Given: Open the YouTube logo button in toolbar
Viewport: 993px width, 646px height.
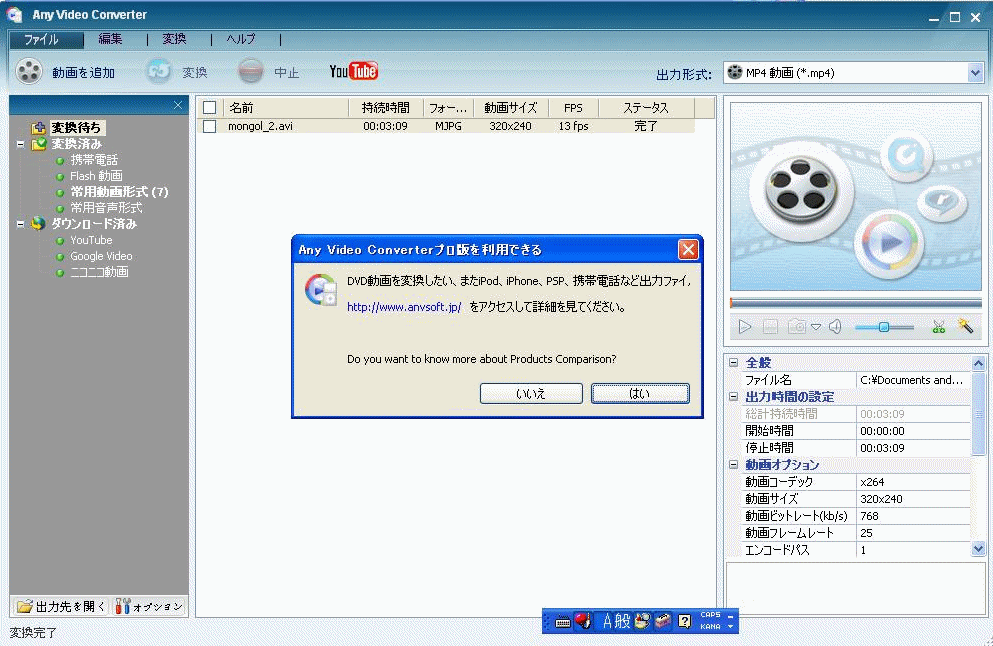Looking at the screenshot, I should coord(353,71).
